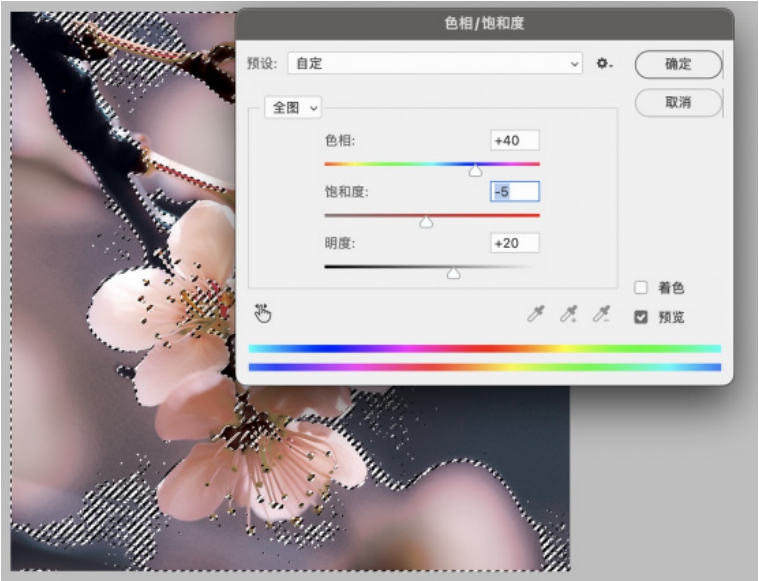
Task: Click the 饱和度 saturation slider handle
Action: pos(426,222)
